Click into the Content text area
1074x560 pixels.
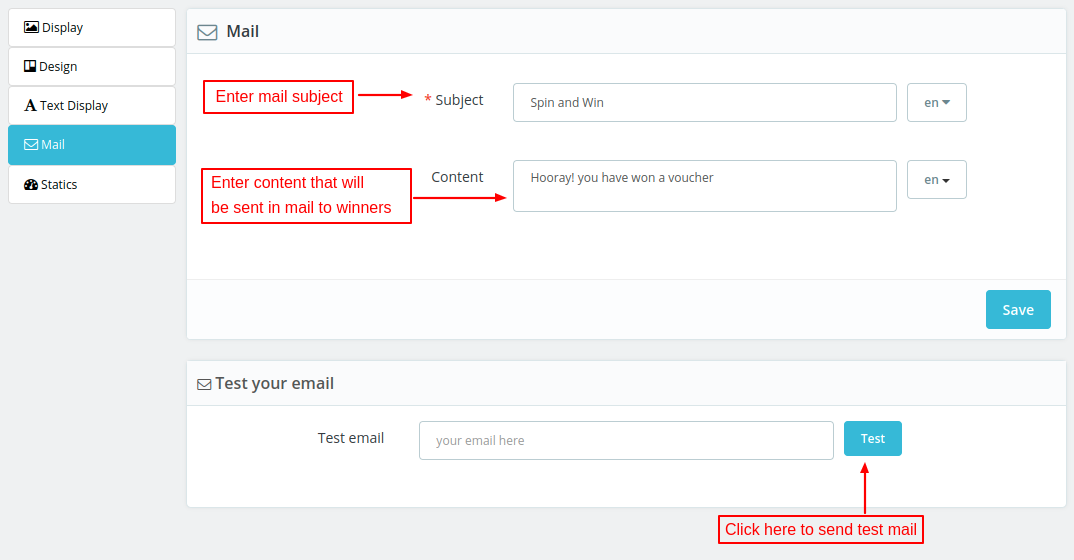tap(704, 186)
